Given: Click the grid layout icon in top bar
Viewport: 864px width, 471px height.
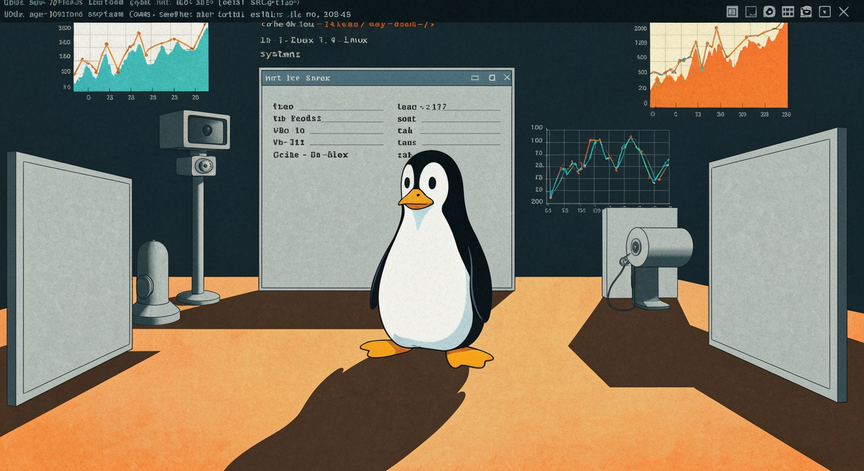Looking at the screenshot, I should [x=788, y=12].
